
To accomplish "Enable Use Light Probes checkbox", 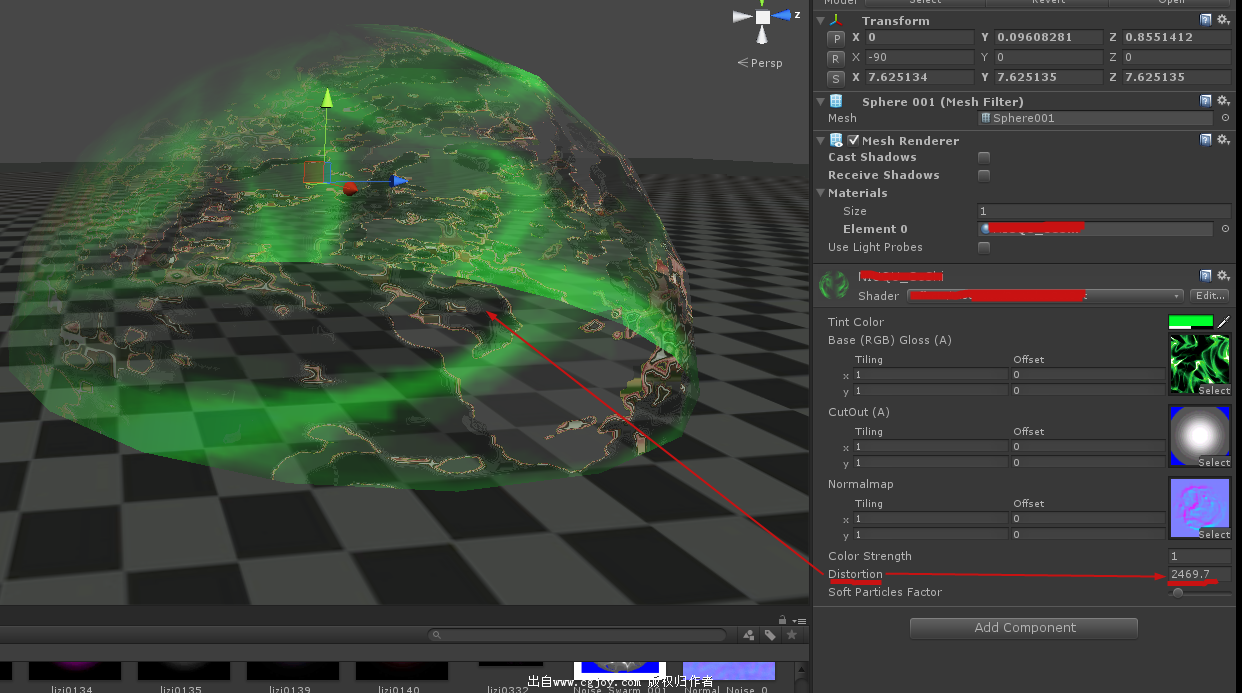I will click(x=984, y=247).
